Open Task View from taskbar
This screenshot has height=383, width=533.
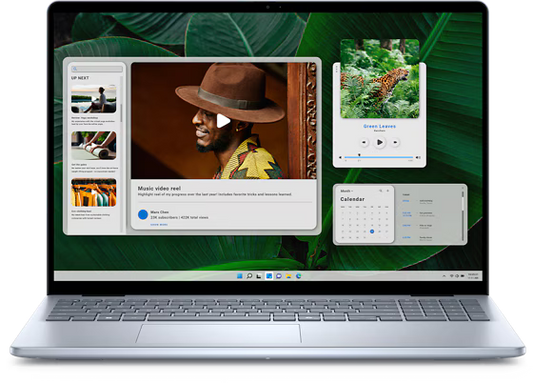(259, 276)
